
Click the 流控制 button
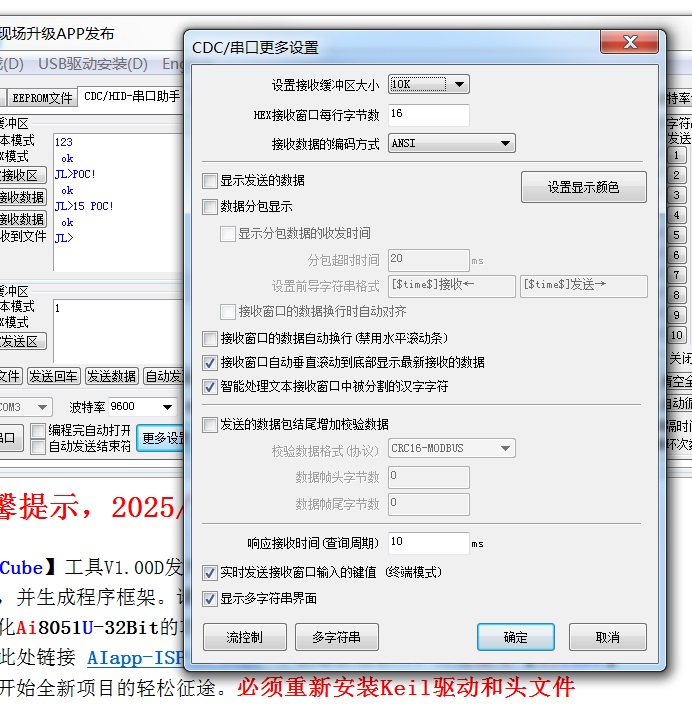tap(244, 637)
